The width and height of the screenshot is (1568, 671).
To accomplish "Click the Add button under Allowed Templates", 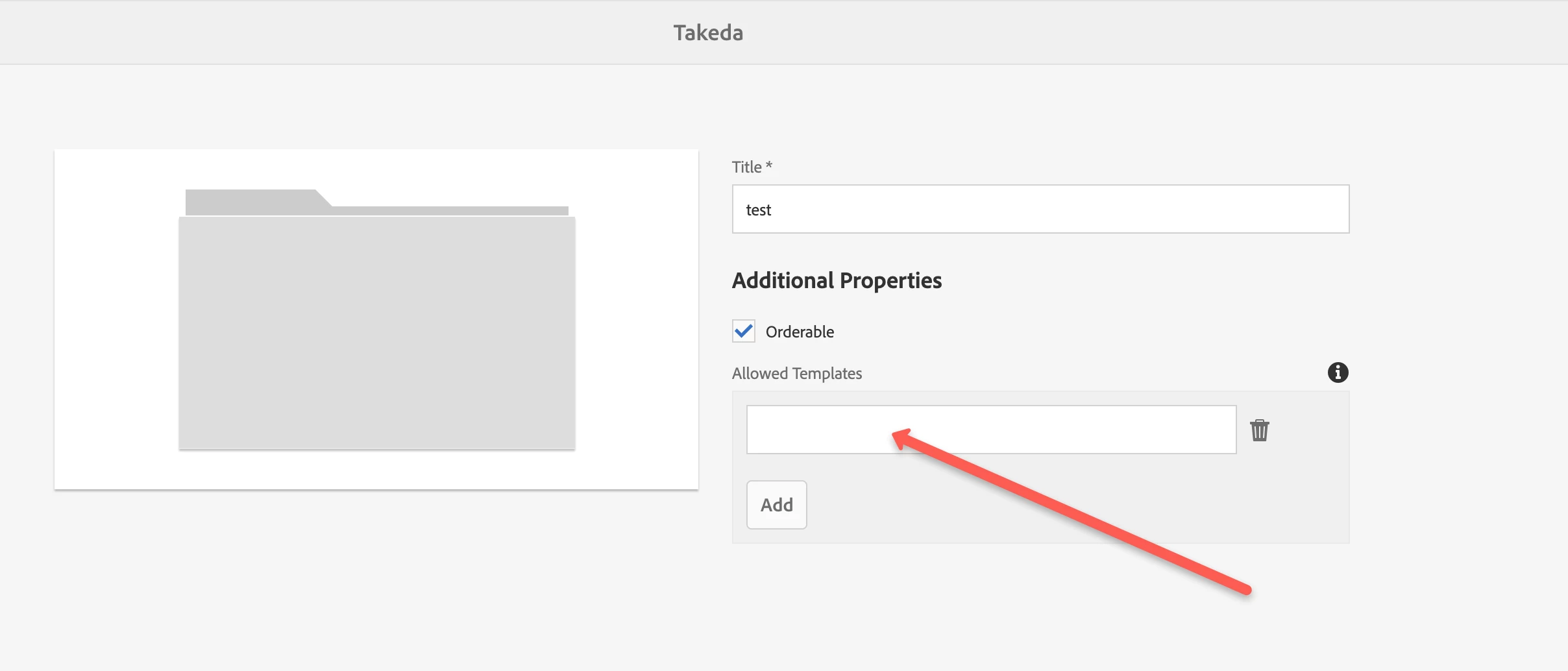I will tap(776, 505).
